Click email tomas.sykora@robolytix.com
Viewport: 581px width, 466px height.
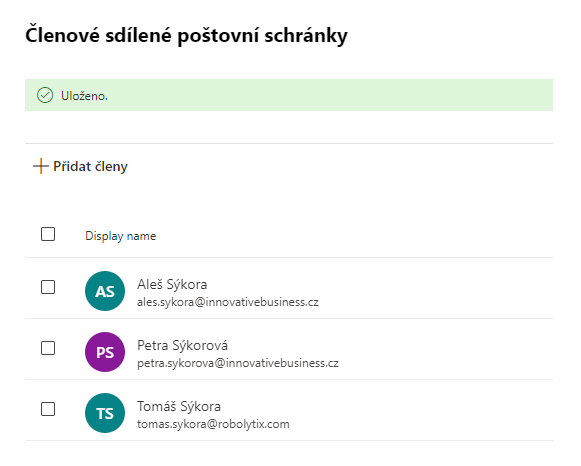point(213,424)
